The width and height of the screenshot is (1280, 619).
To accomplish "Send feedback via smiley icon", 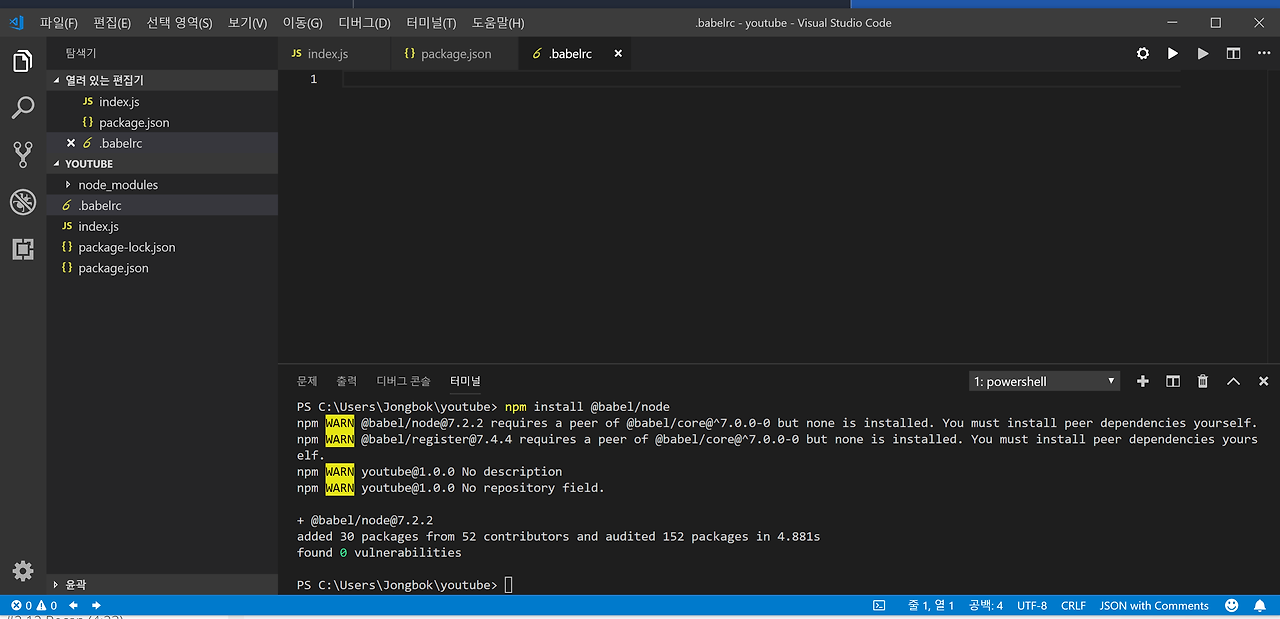I will tap(1232, 606).
